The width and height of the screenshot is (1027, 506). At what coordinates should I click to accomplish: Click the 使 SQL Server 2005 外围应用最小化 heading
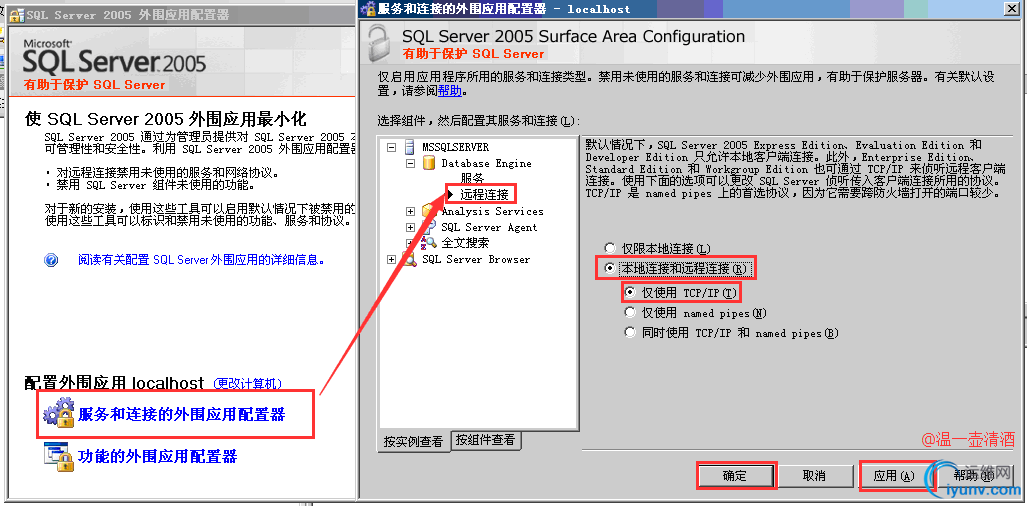[165, 119]
